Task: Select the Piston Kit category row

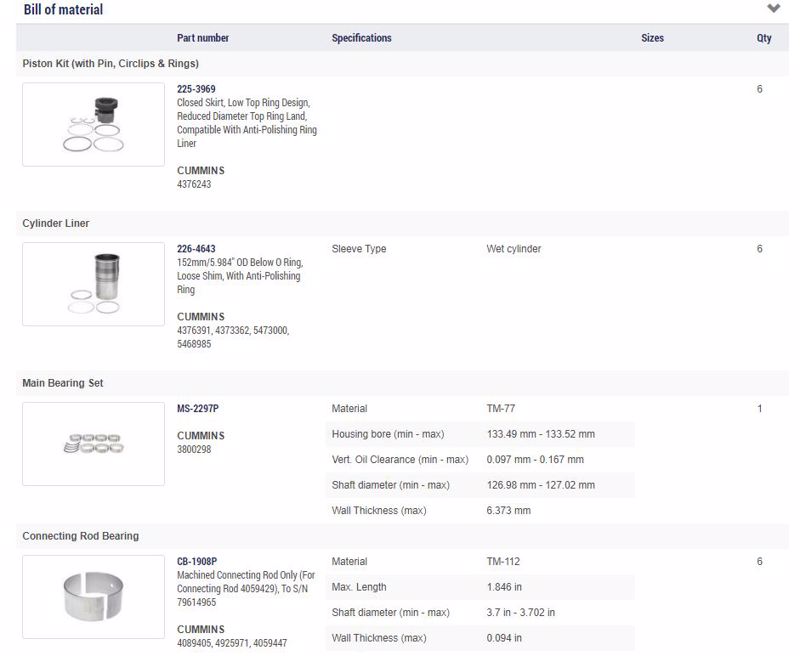Action: 402,63
